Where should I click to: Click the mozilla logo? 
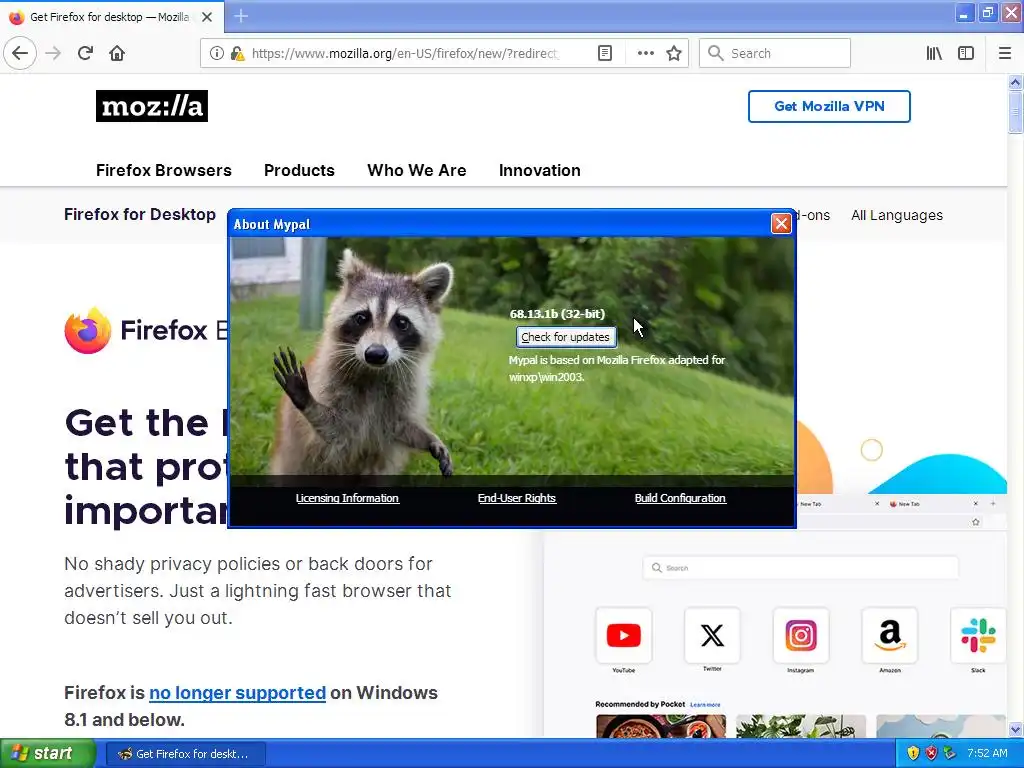tap(152, 106)
